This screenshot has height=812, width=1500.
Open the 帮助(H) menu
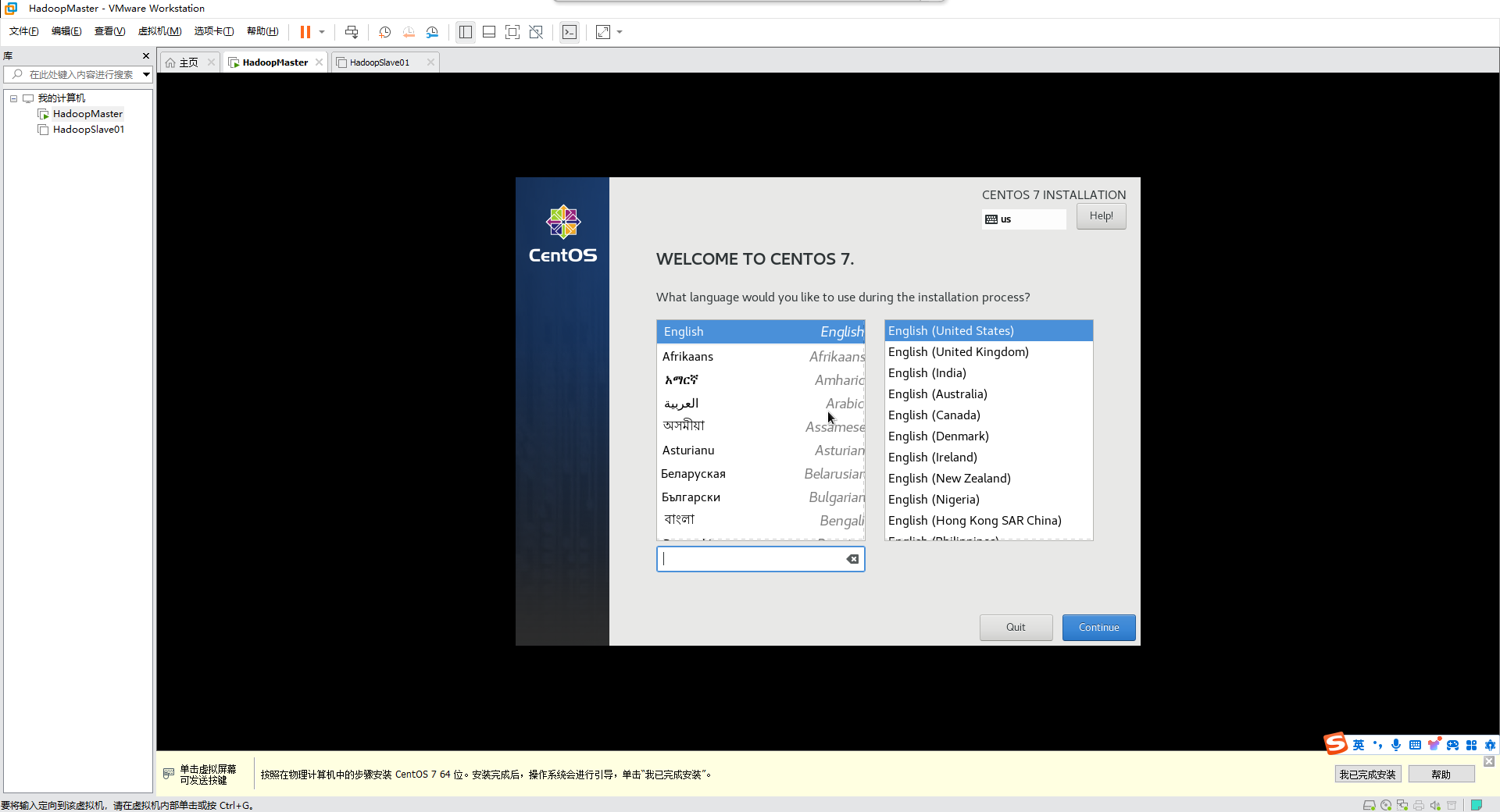pos(262,31)
